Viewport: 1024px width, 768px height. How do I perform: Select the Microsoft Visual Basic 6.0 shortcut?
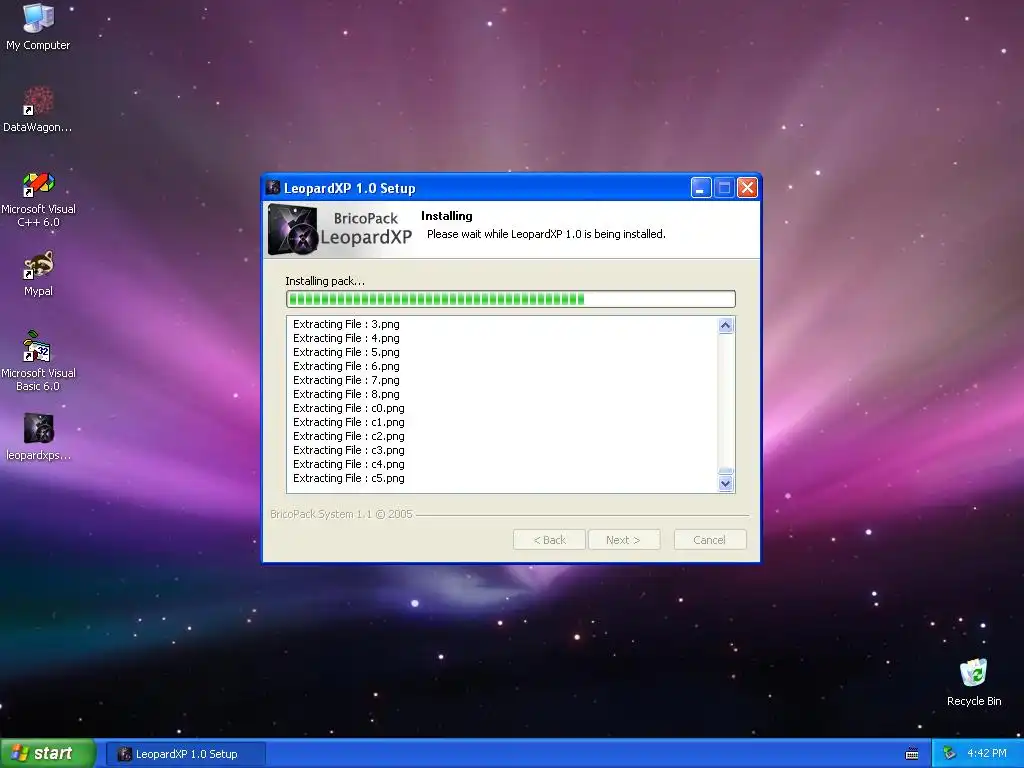(38, 362)
